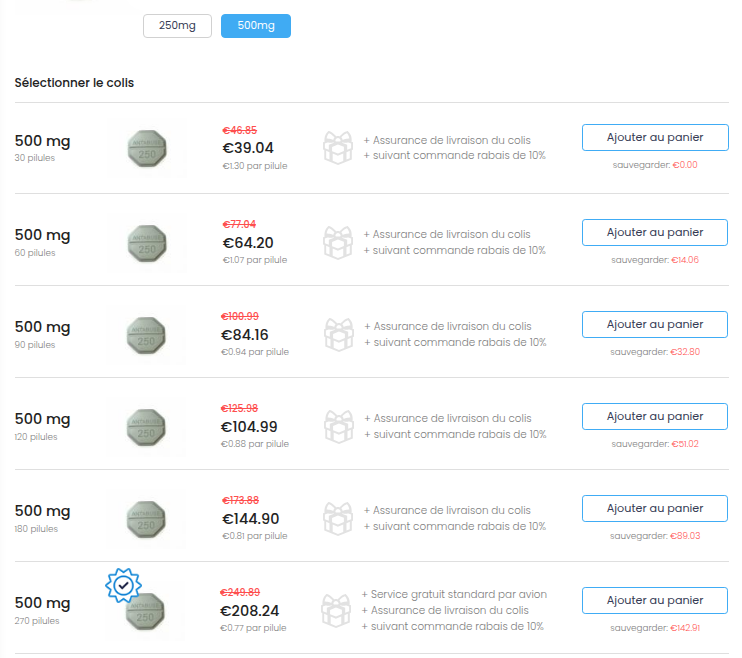Screen dimensions: 742x658
Task: Add the 30 pilules package to cart
Action: 655,138
